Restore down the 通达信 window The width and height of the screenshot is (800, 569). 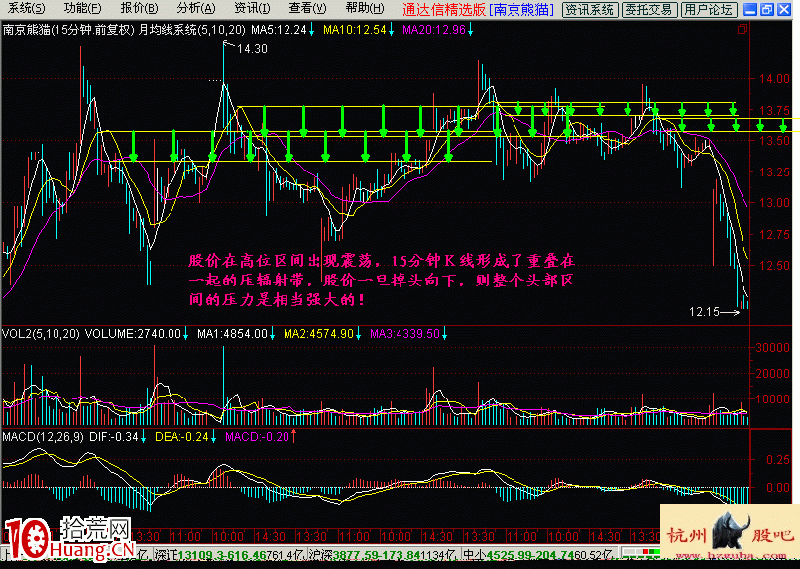click(767, 9)
